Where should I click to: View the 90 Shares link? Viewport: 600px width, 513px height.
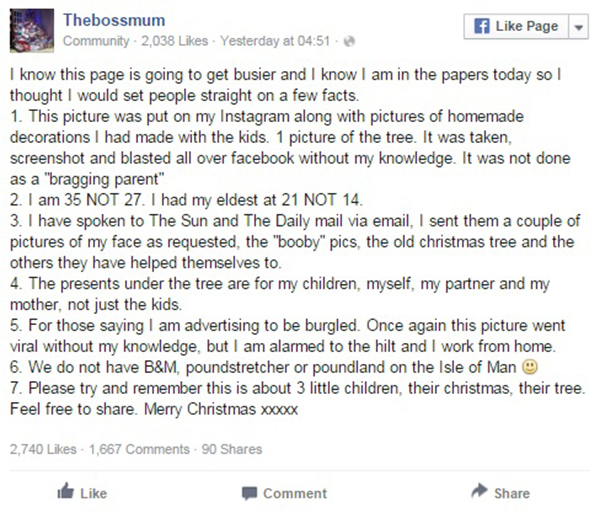232,449
